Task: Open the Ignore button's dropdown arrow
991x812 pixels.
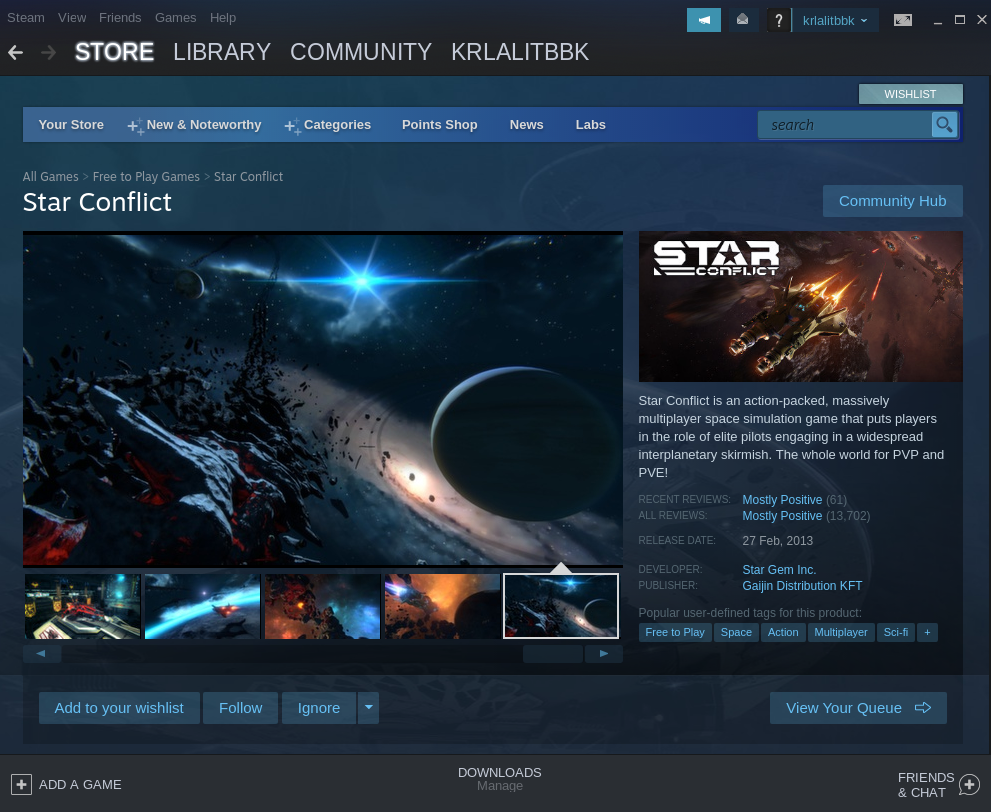Action: 368,707
